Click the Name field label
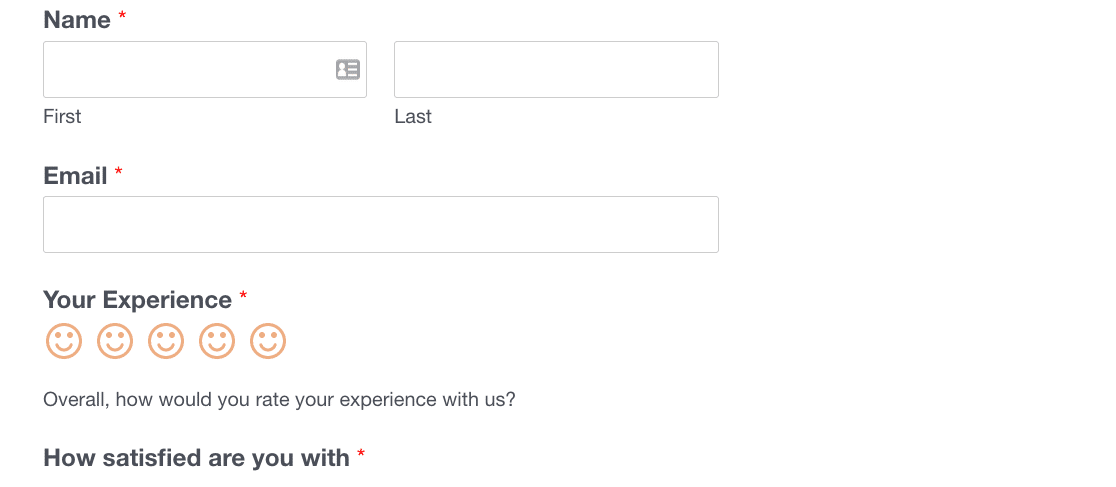 [x=77, y=20]
